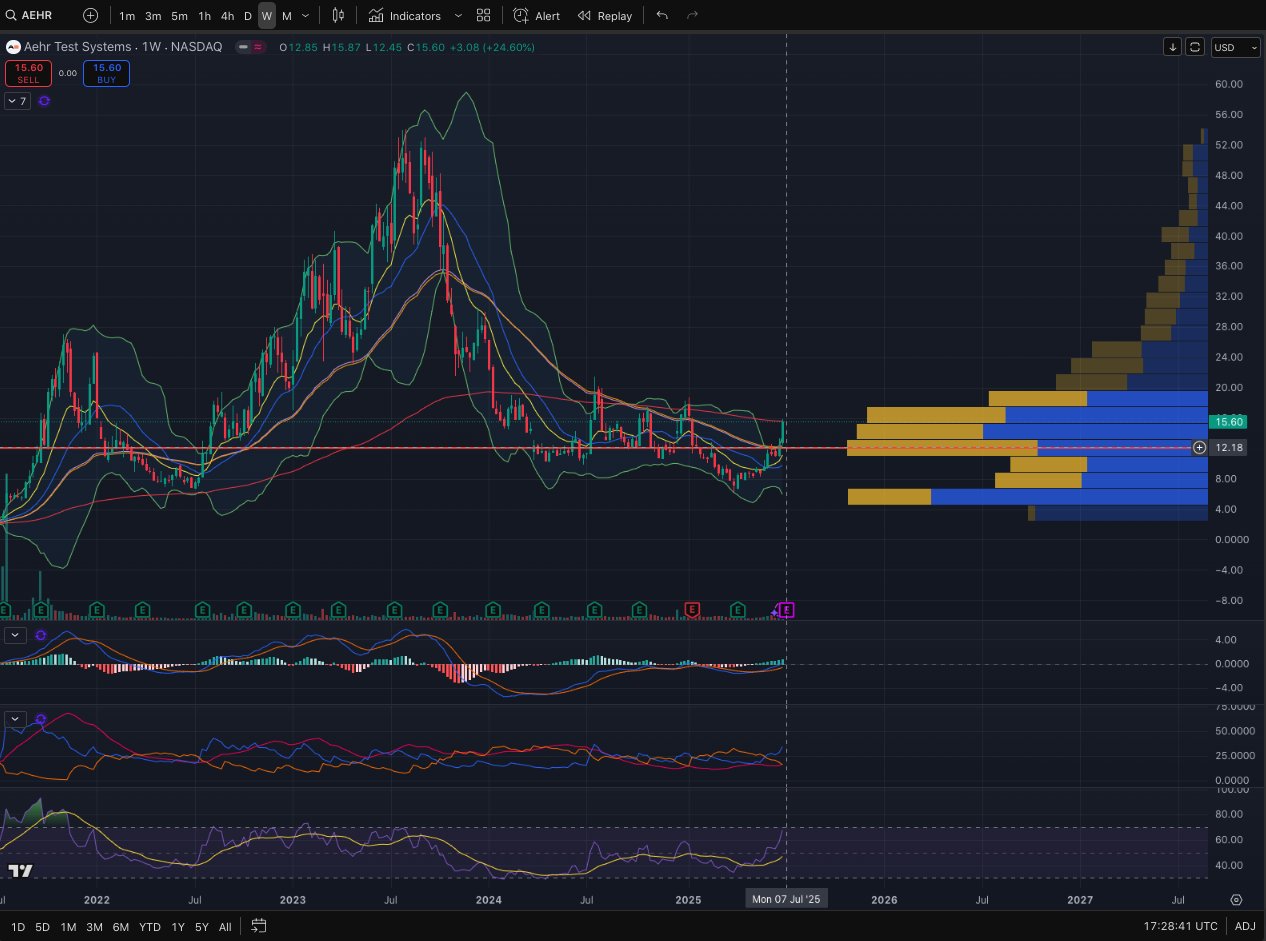Screen dimensions: 1266x941
Task: Toggle the ADJ adjusted data button
Action: point(1245,927)
